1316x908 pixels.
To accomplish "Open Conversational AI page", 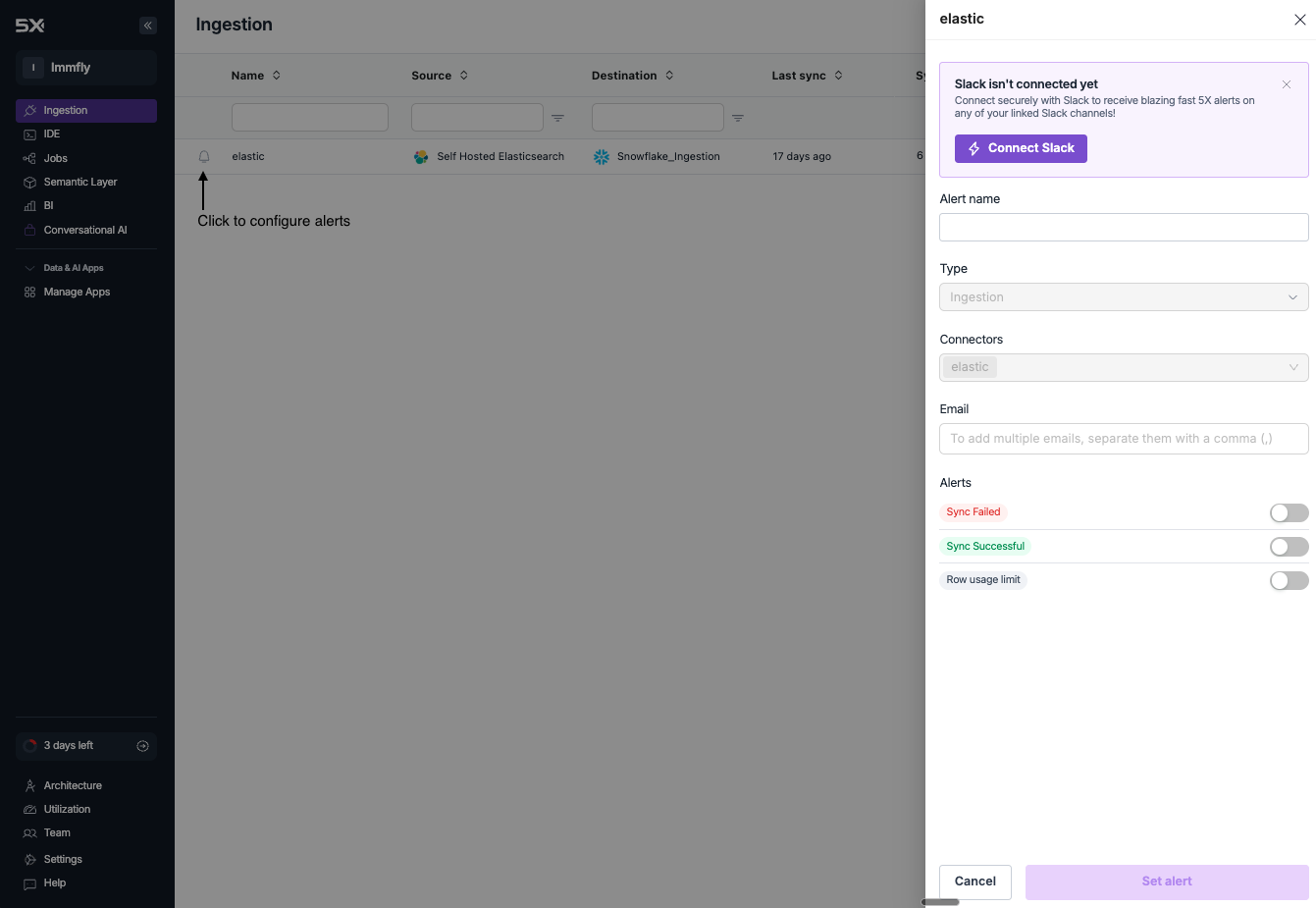I will click(86, 230).
